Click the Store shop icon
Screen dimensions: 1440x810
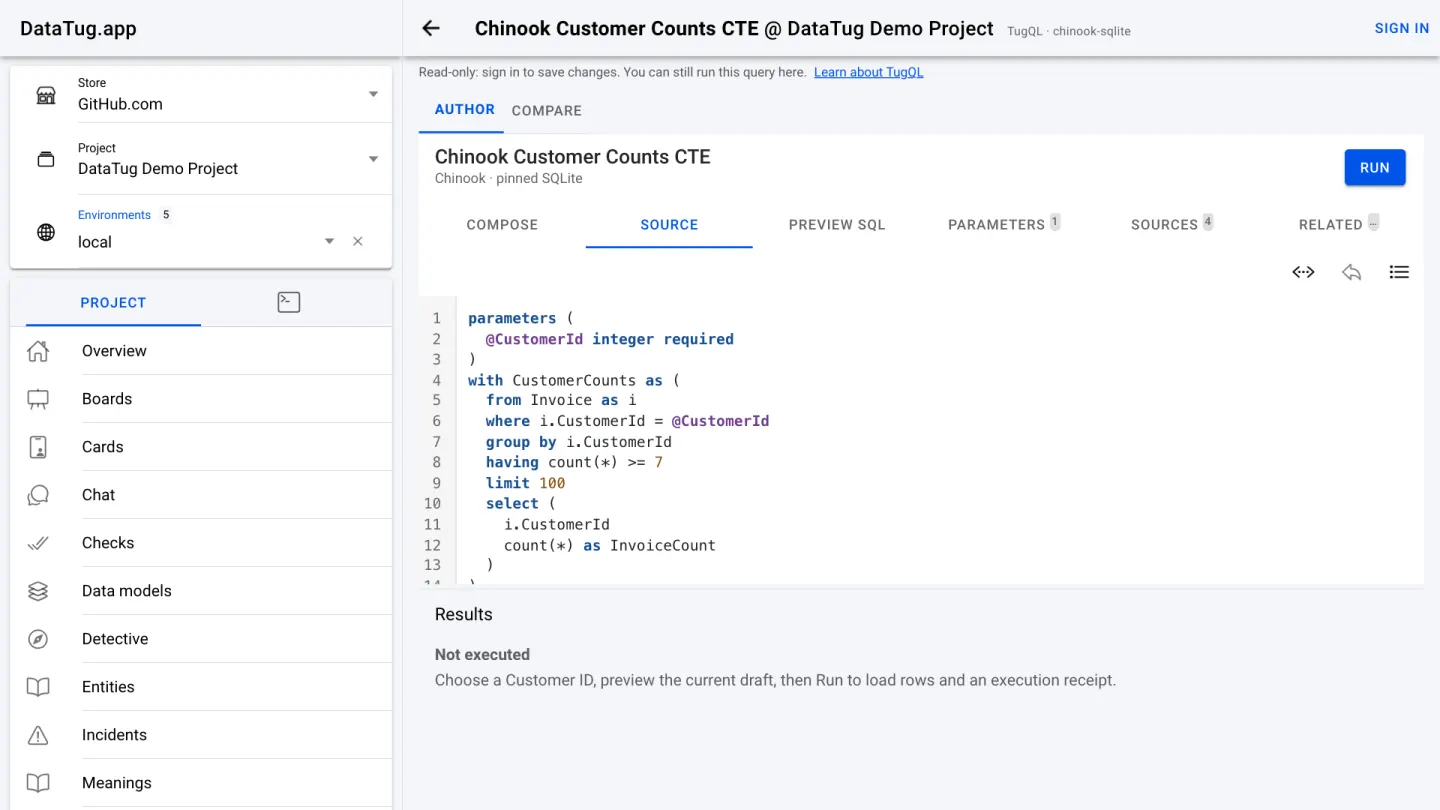[x=46, y=95]
